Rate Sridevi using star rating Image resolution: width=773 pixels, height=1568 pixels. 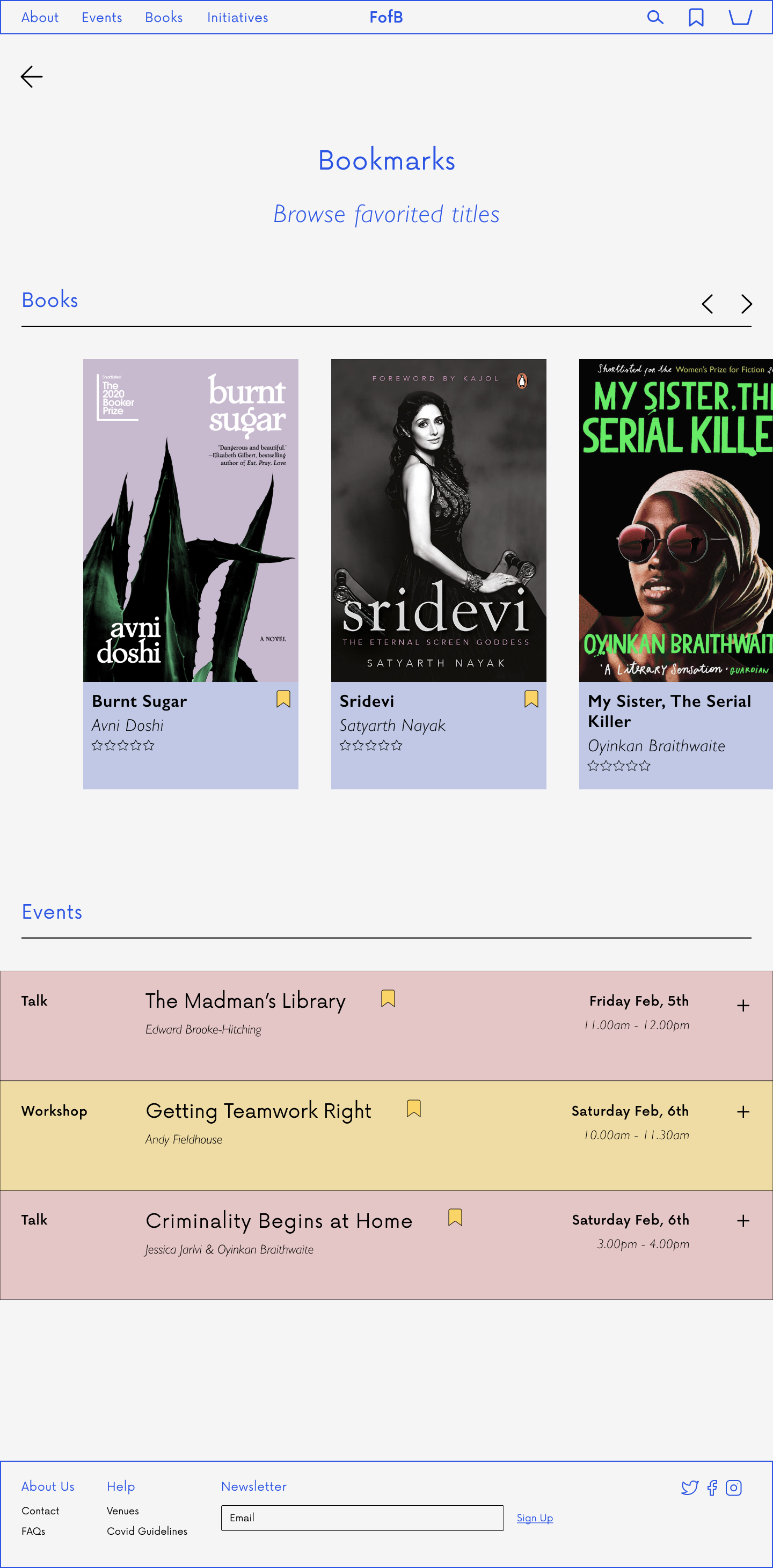pyautogui.click(x=371, y=745)
